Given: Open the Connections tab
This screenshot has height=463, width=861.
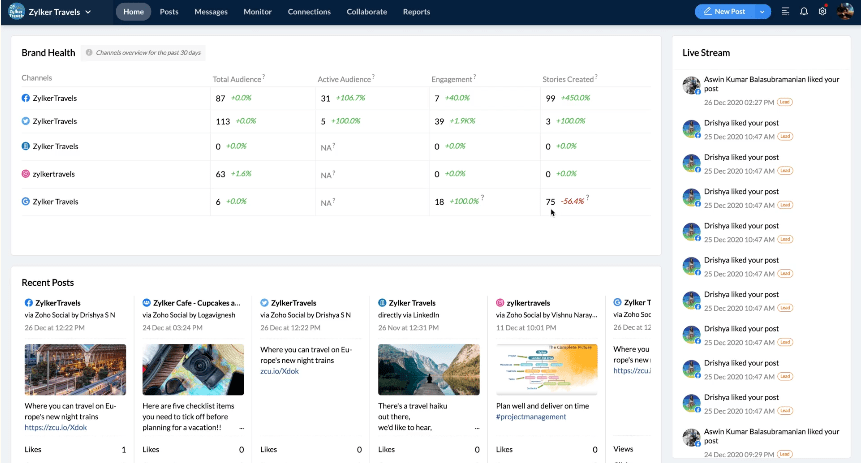Looking at the screenshot, I should tap(309, 12).
